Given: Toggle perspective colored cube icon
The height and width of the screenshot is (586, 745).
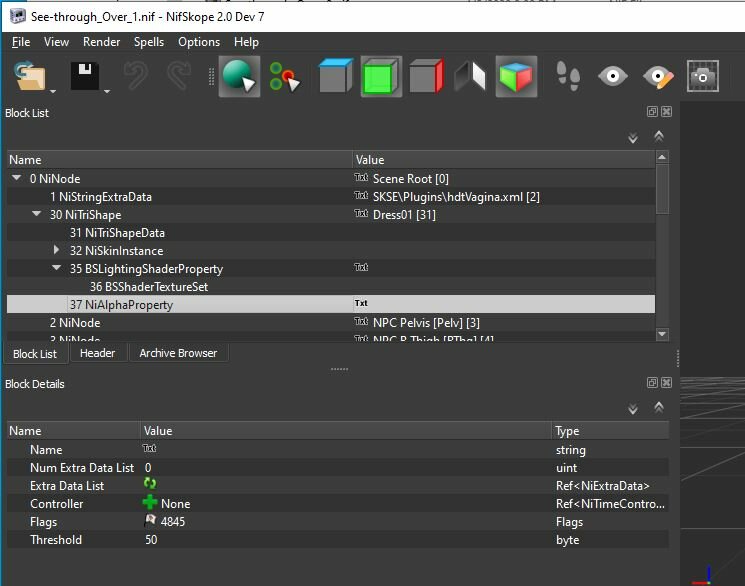Looking at the screenshot, I should tap(516, 76).
